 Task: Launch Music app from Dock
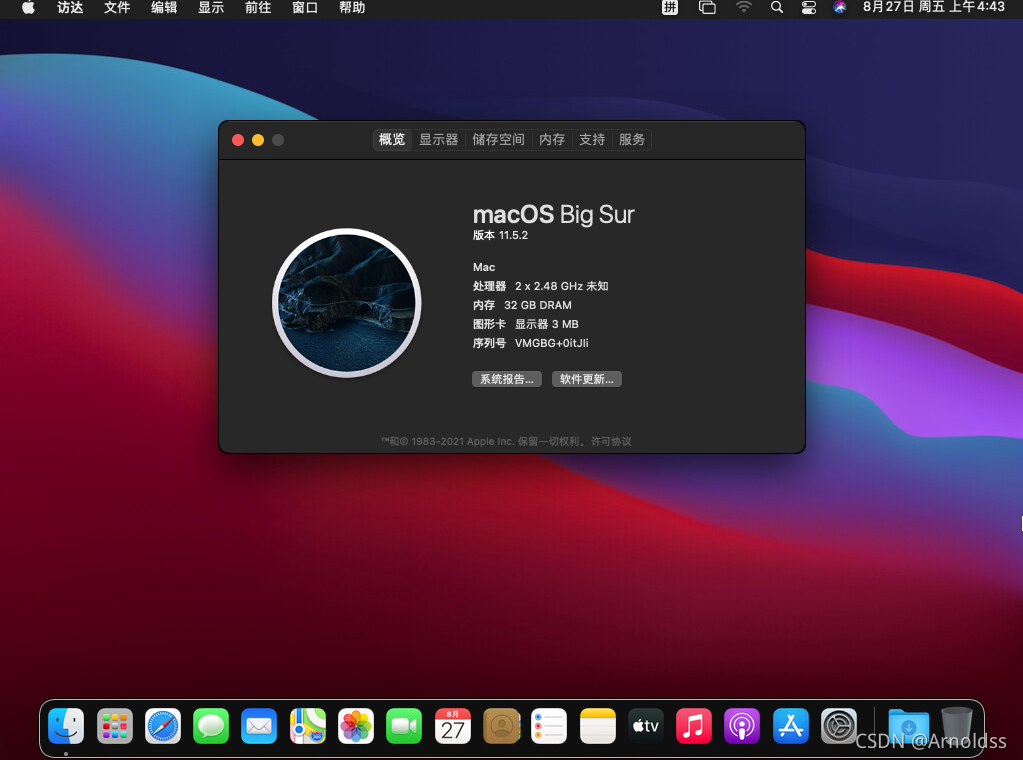click(x=694, y=726)
